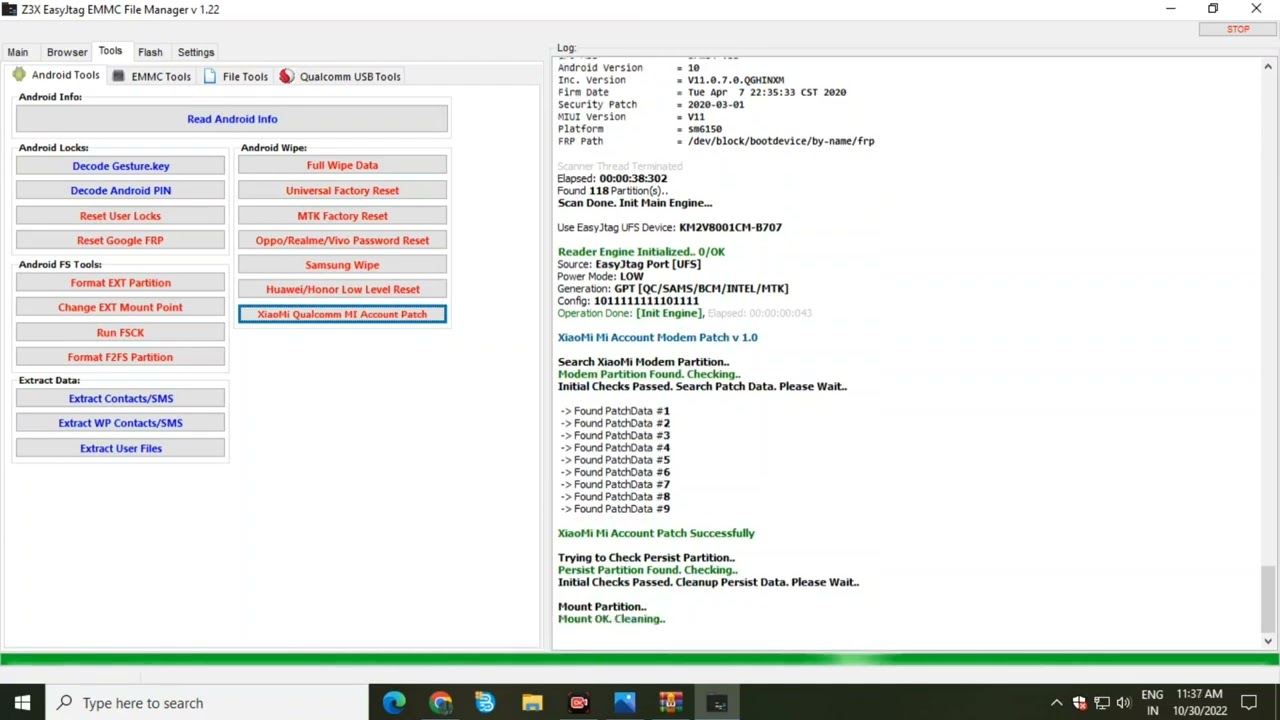Open the Windows Start menu

[22, 703]
